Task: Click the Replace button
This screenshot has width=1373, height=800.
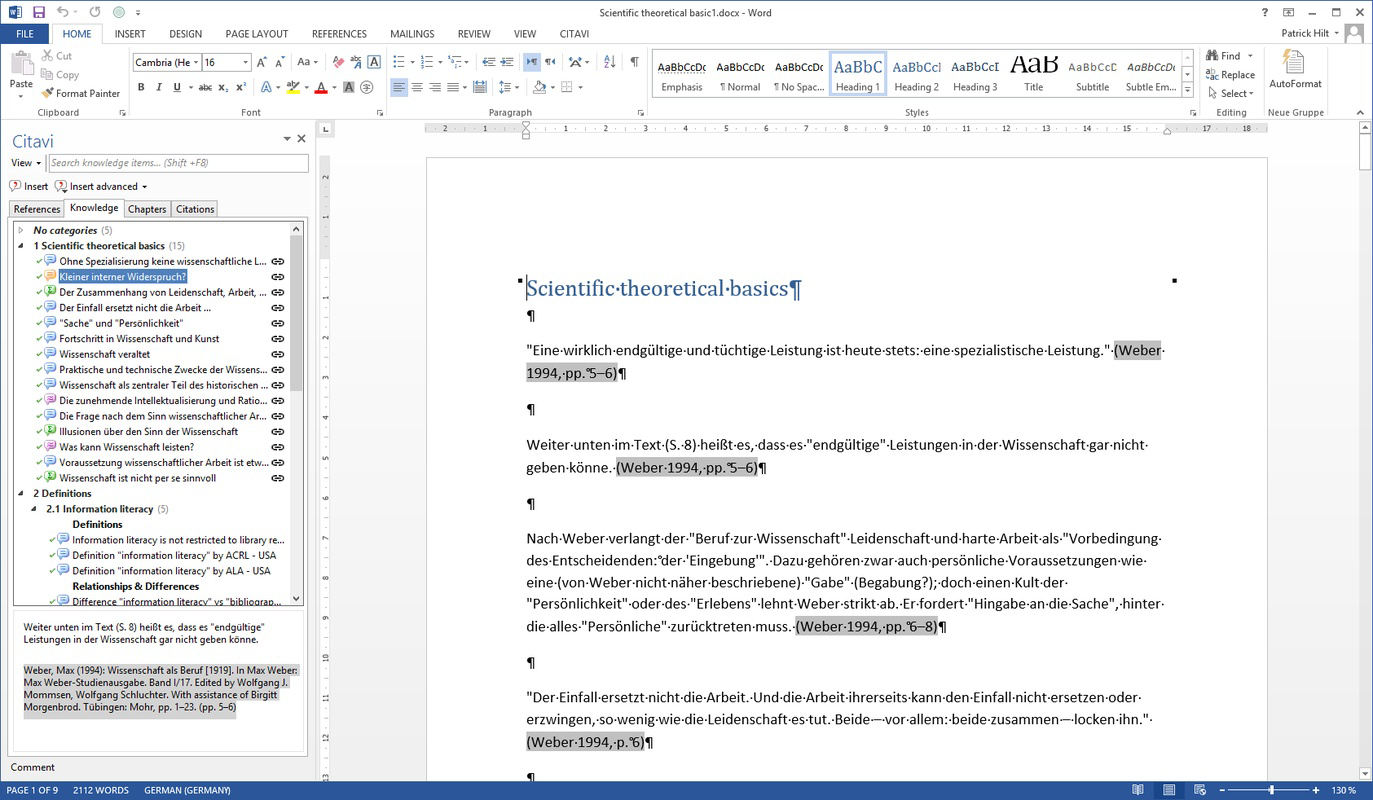Action: (x=1230, y=75)
